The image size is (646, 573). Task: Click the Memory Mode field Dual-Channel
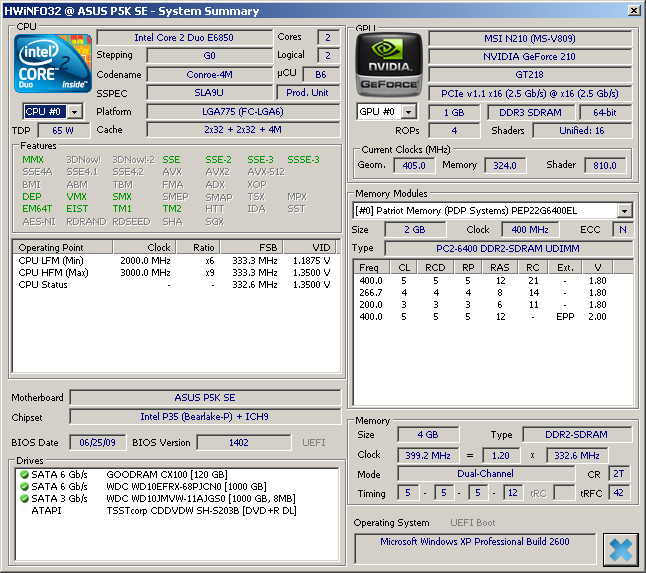point(486,474)
